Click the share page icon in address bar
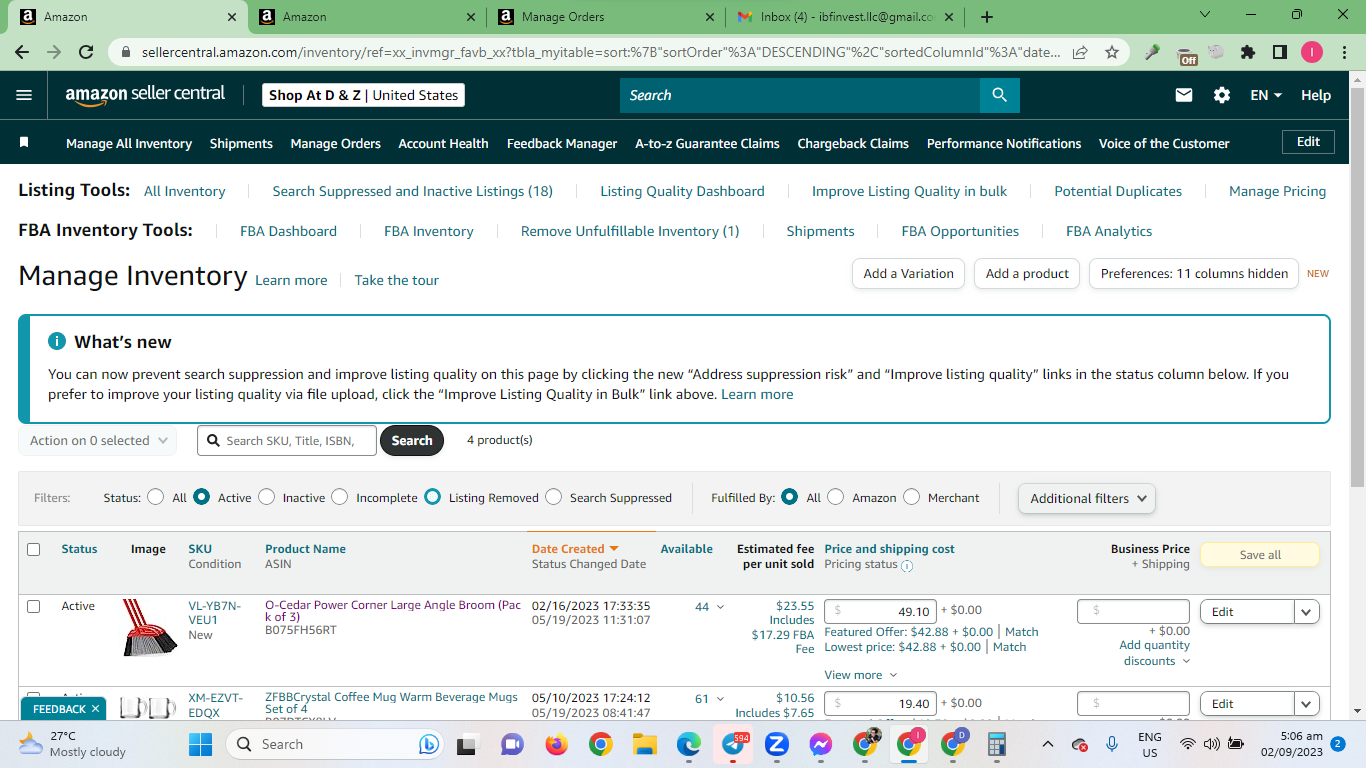This screenshot has width=1366, height=768. [1080, 52]
